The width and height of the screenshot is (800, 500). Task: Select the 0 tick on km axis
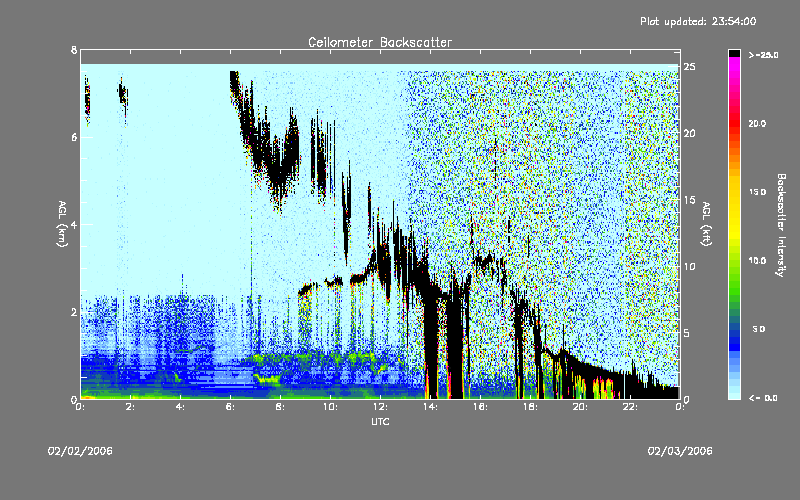(x=74, y=399)
